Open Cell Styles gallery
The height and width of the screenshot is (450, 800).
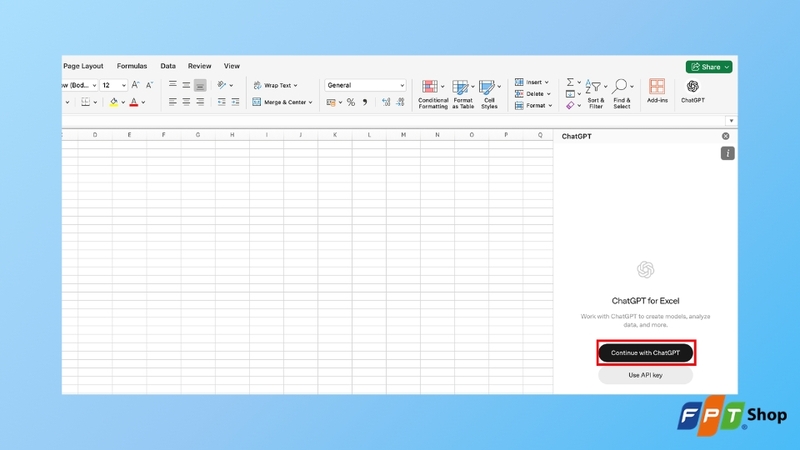(489, 94)
